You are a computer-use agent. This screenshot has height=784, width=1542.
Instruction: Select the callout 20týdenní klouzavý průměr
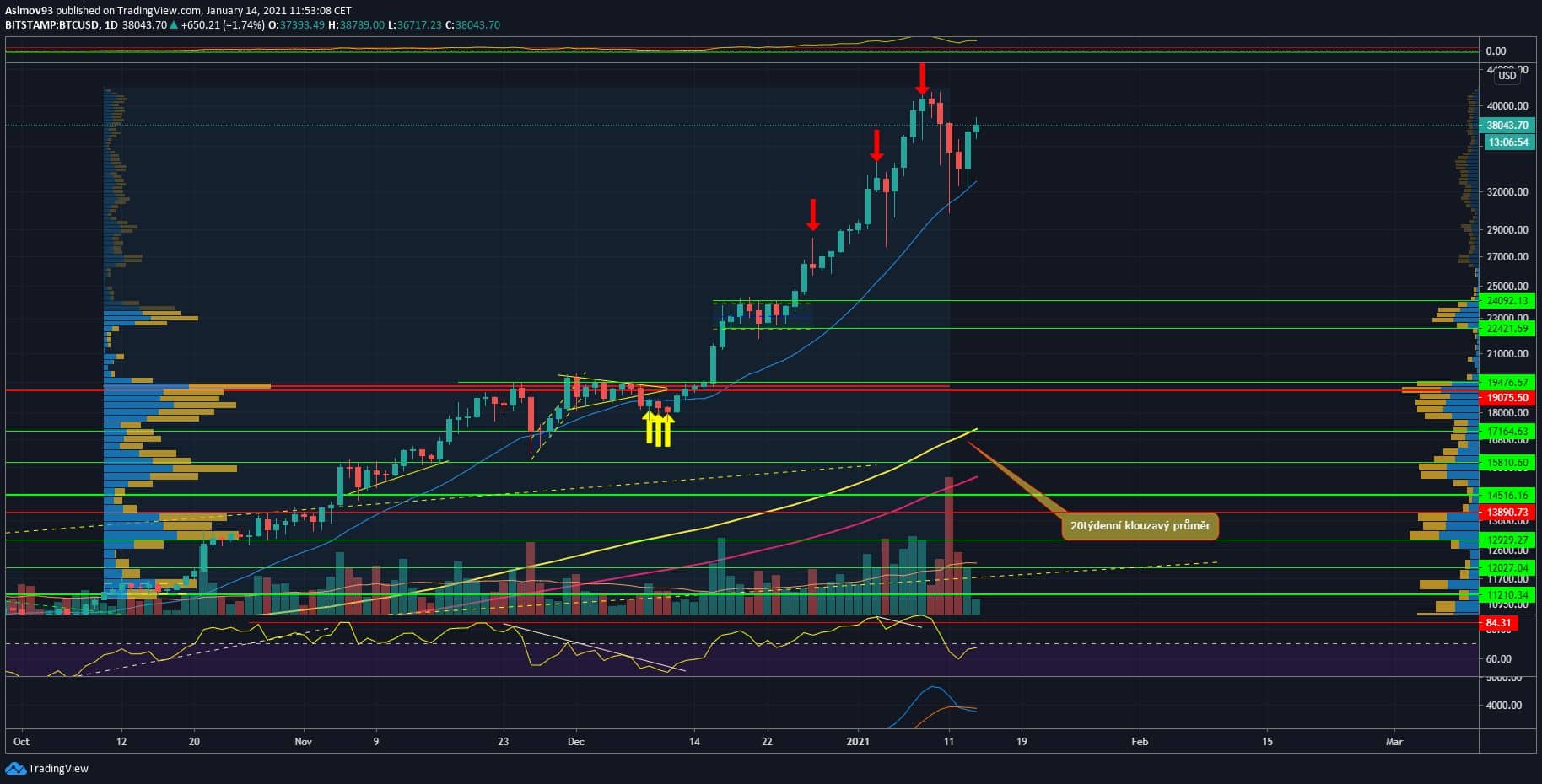(x=1140, y=526)
